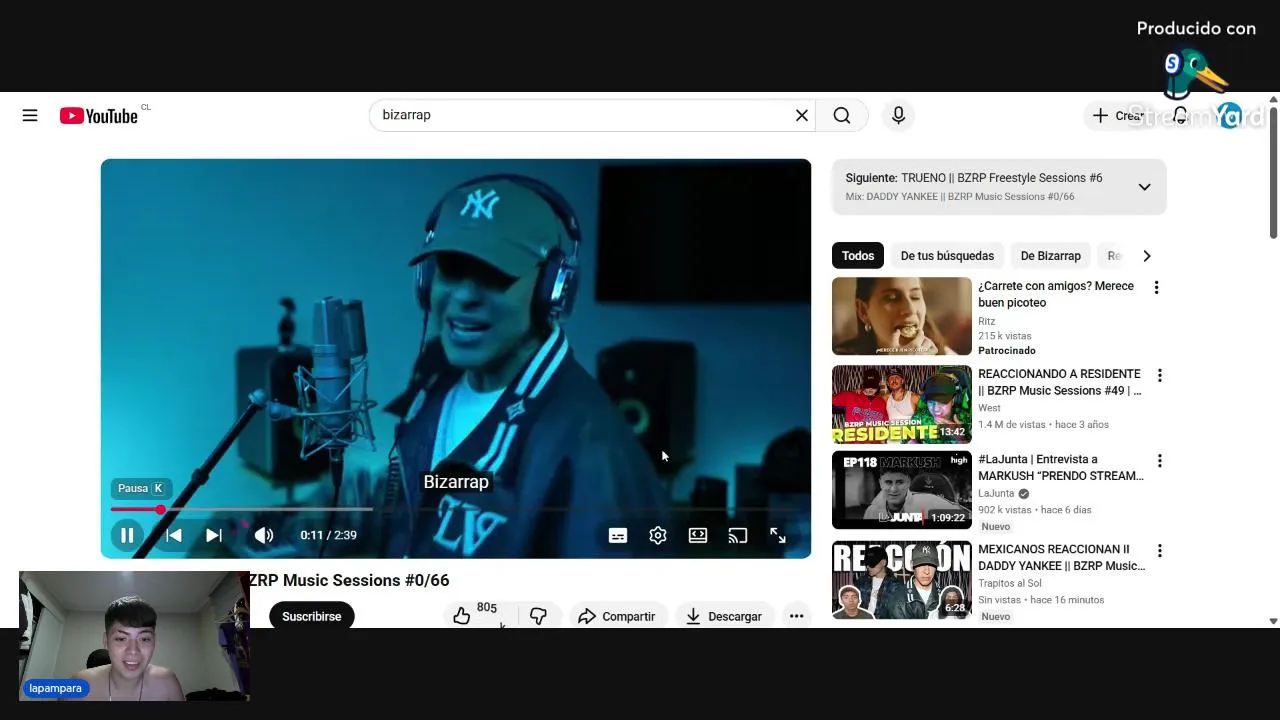Open the Crear create button
The height and width of the screenshot is (720, 1280).
tap(1117, 116)
